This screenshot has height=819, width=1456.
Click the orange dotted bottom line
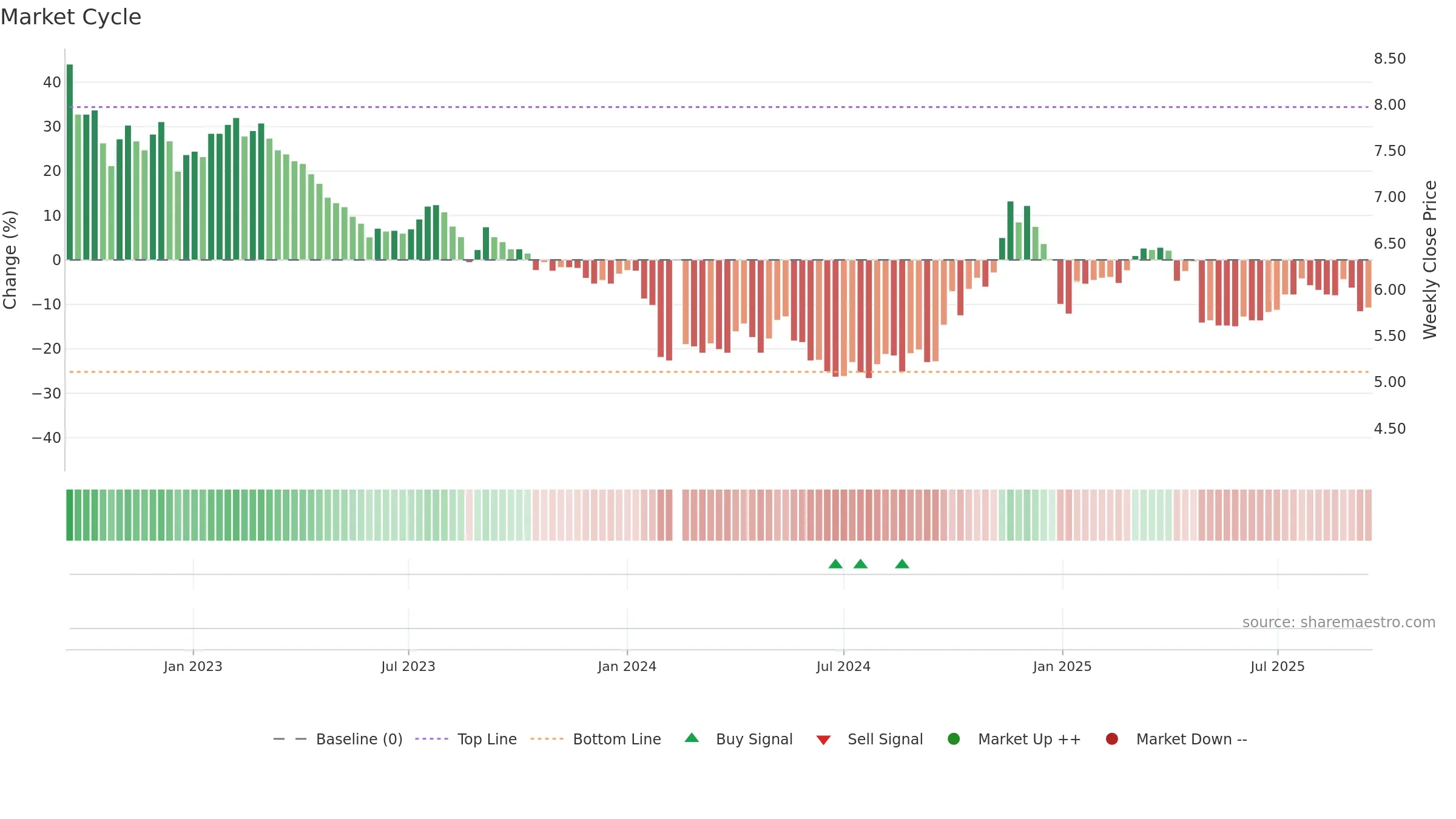coord(719,371)
